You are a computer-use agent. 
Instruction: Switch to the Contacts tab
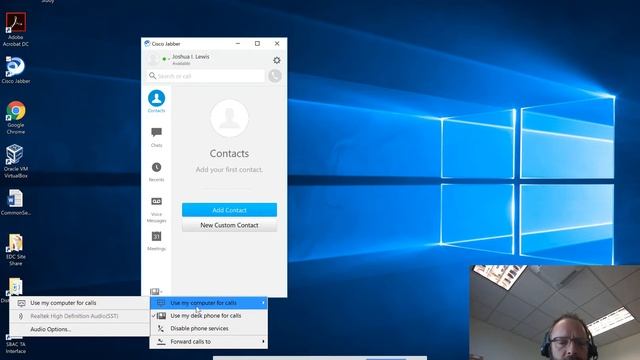click(x=156, y=102)
